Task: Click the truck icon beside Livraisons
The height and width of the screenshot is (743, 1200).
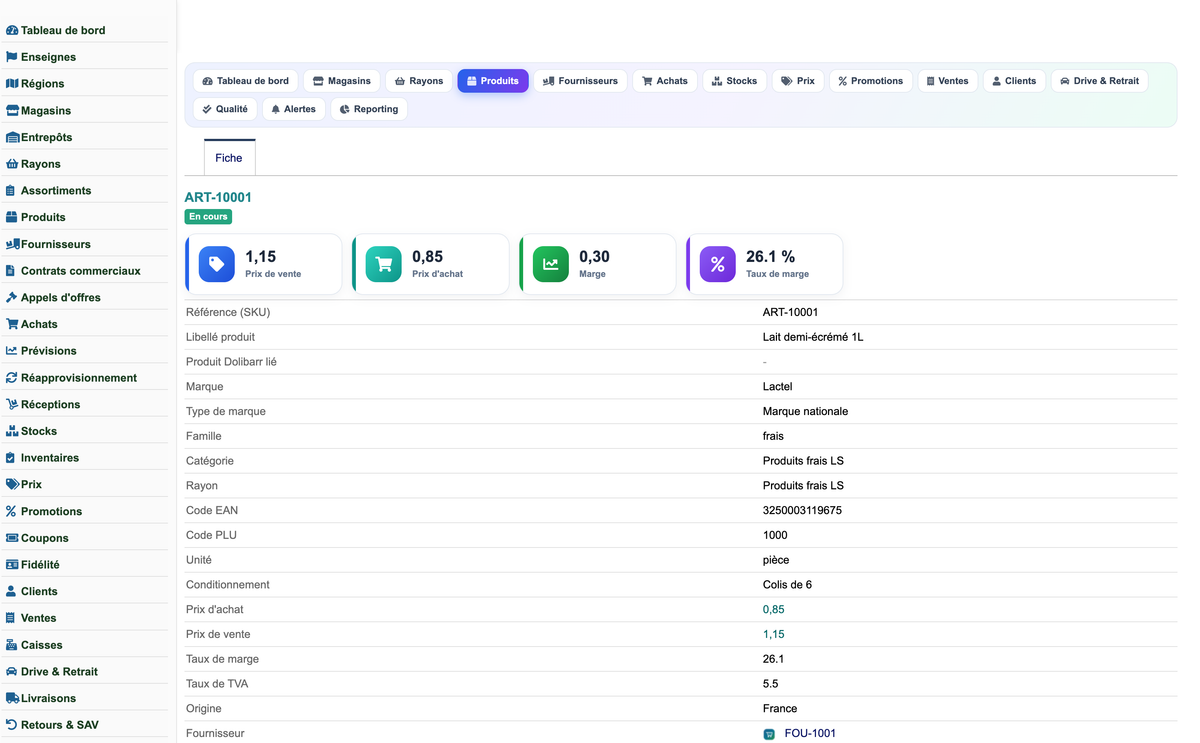Action: coord(13,699)
